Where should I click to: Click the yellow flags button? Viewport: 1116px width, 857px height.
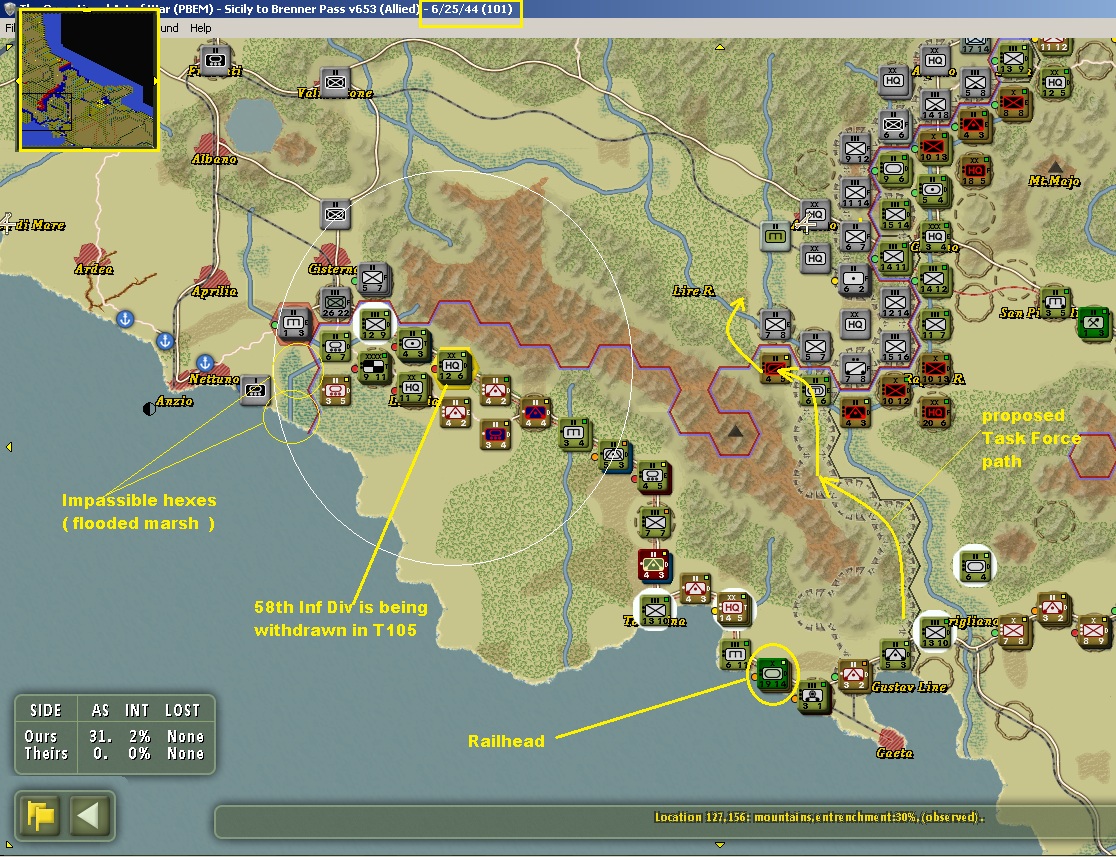pyautogui.click(x=41, y=815)
